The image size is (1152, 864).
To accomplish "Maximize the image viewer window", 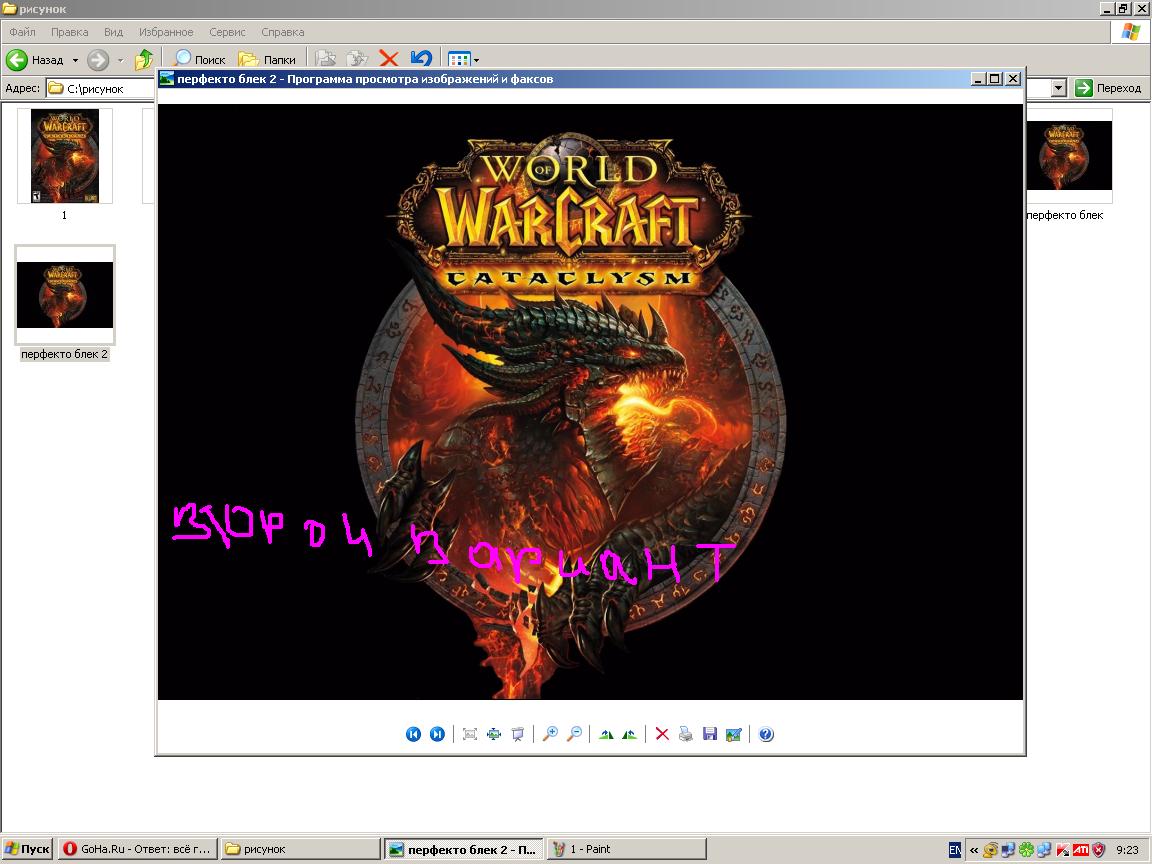I will coord(995,79).
